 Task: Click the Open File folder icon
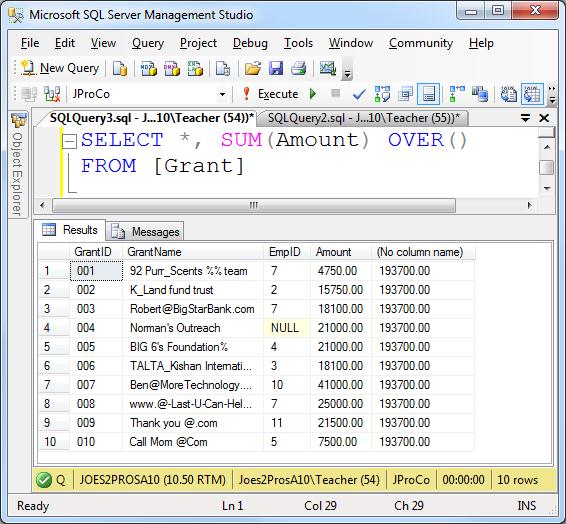(x=253, y=68)
